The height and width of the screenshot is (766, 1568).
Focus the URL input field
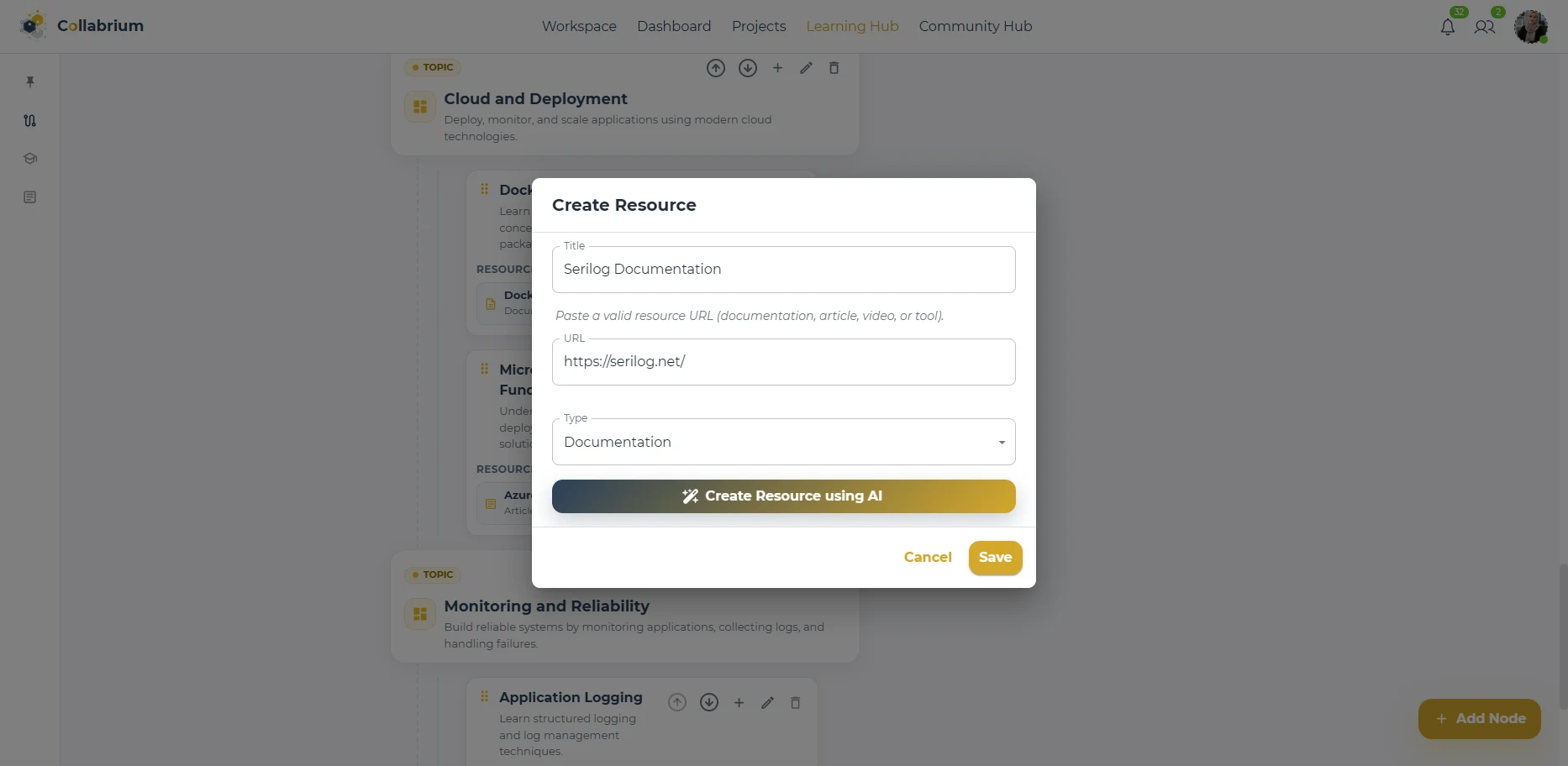pos(783,362)
